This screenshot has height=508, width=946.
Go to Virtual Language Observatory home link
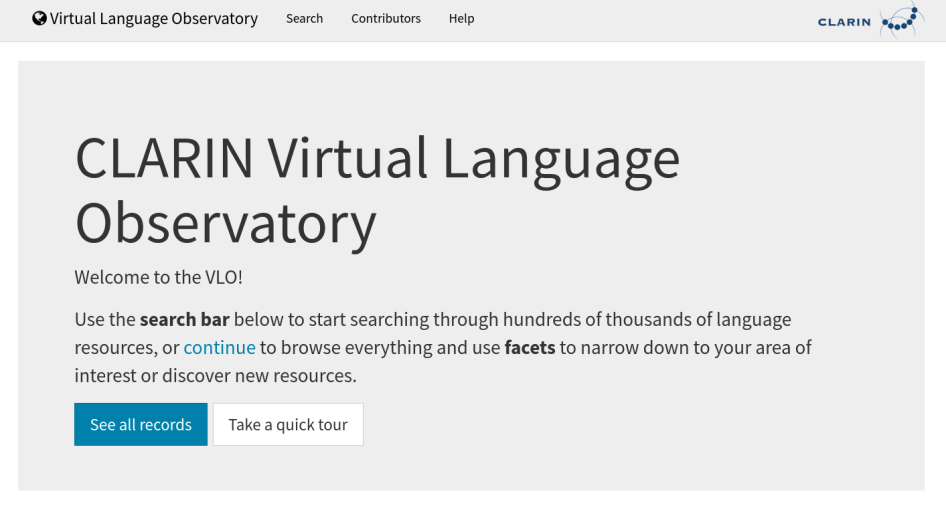point(145,19)
